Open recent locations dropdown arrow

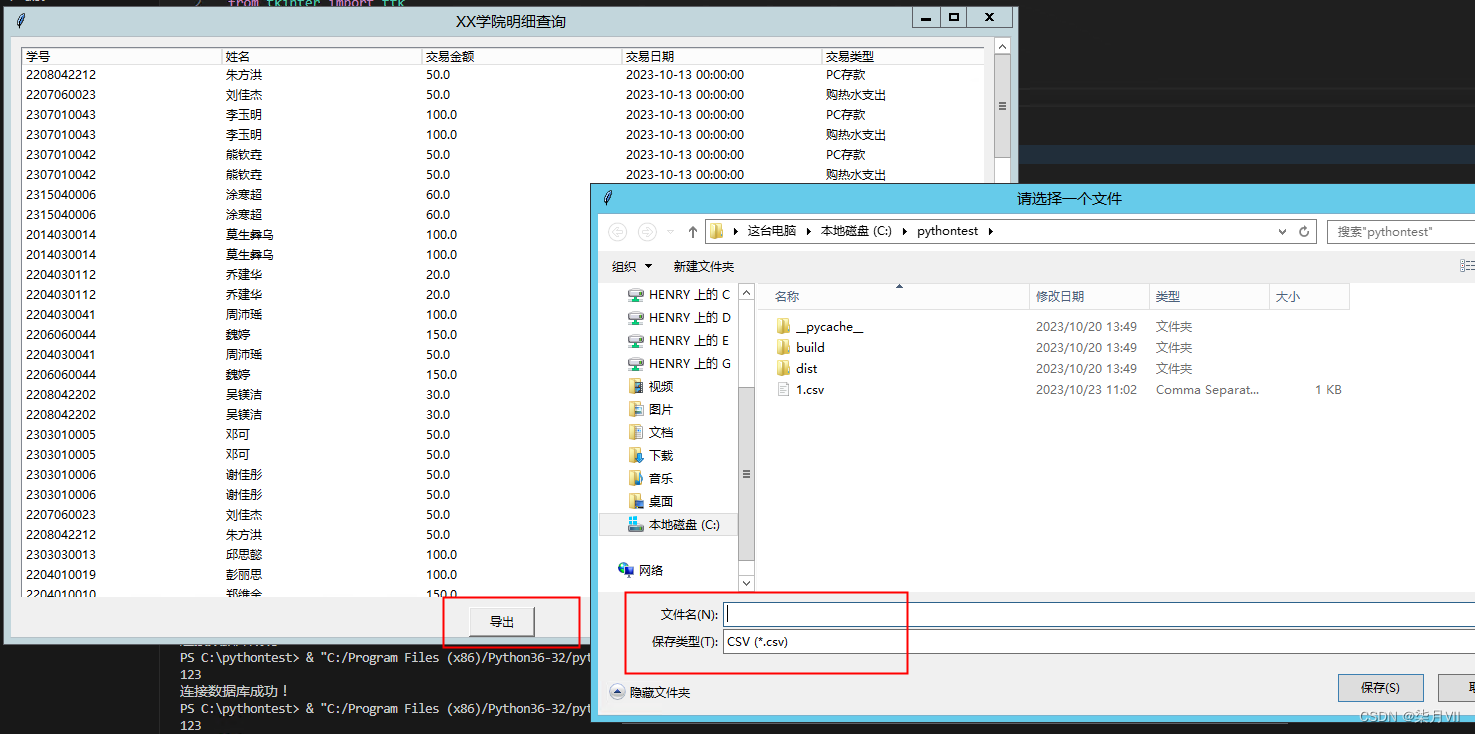[x=671, y=231]
